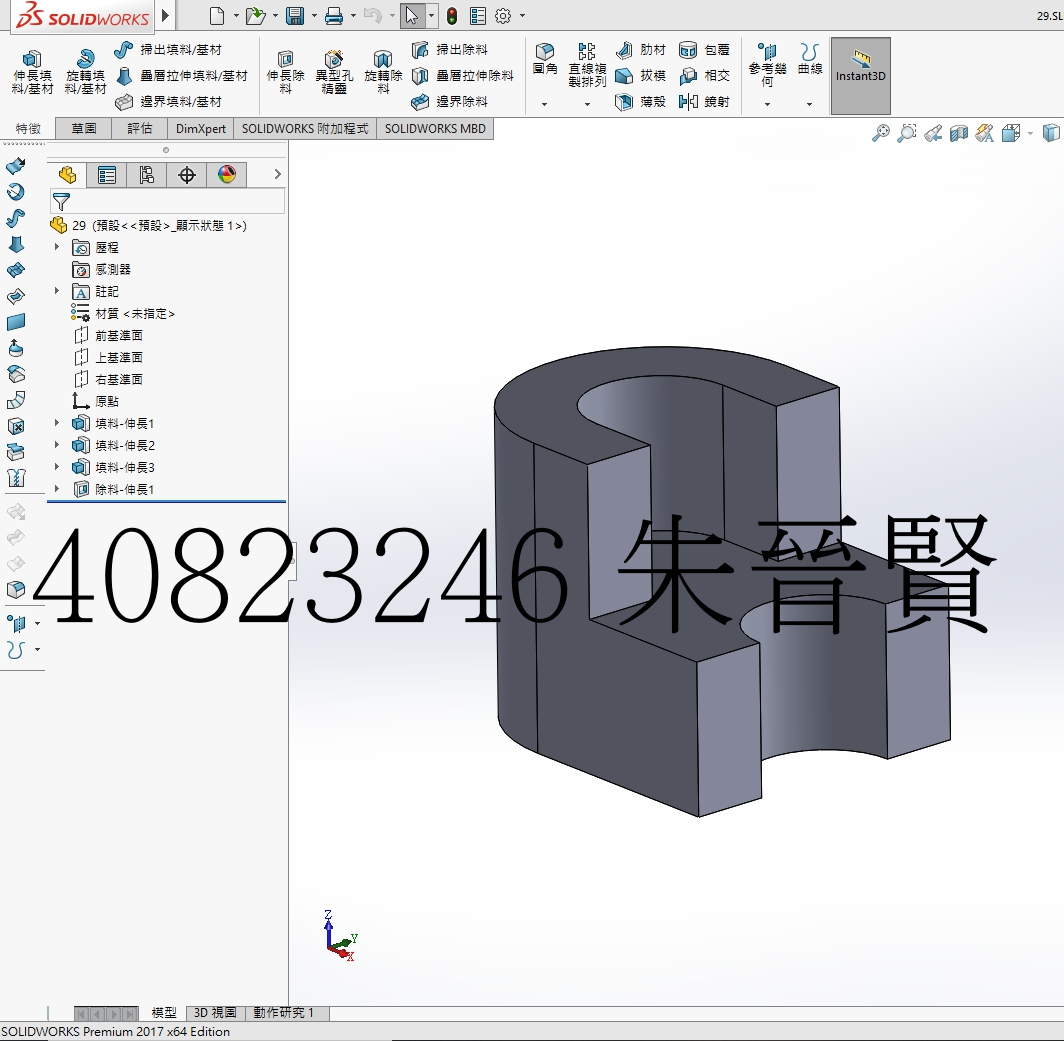
Task: Click the Rebuild traffic light icon
Action: [x=452, y=16]
